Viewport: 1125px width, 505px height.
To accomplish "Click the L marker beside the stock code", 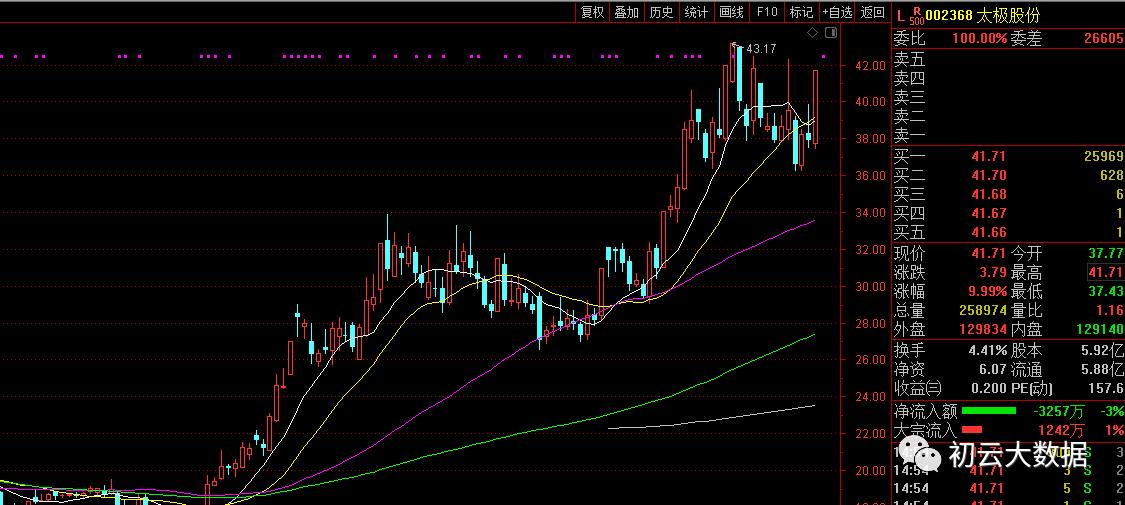I will click(900, 14).
